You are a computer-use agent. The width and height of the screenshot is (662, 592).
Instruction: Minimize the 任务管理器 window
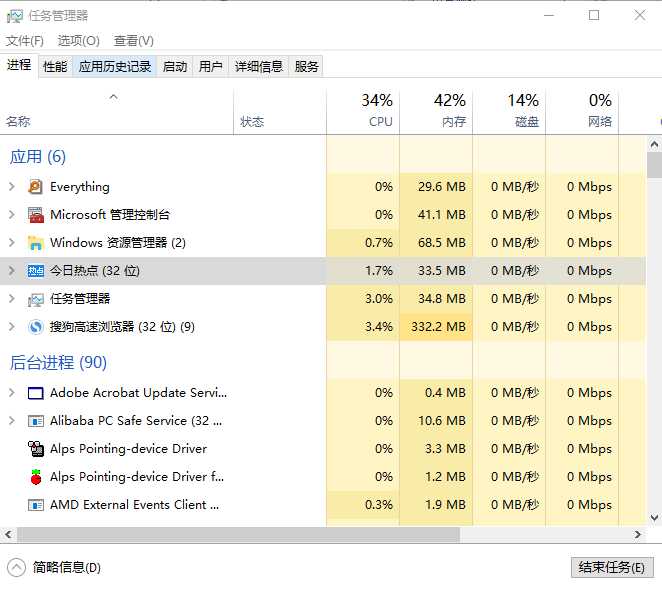(548, 16)
